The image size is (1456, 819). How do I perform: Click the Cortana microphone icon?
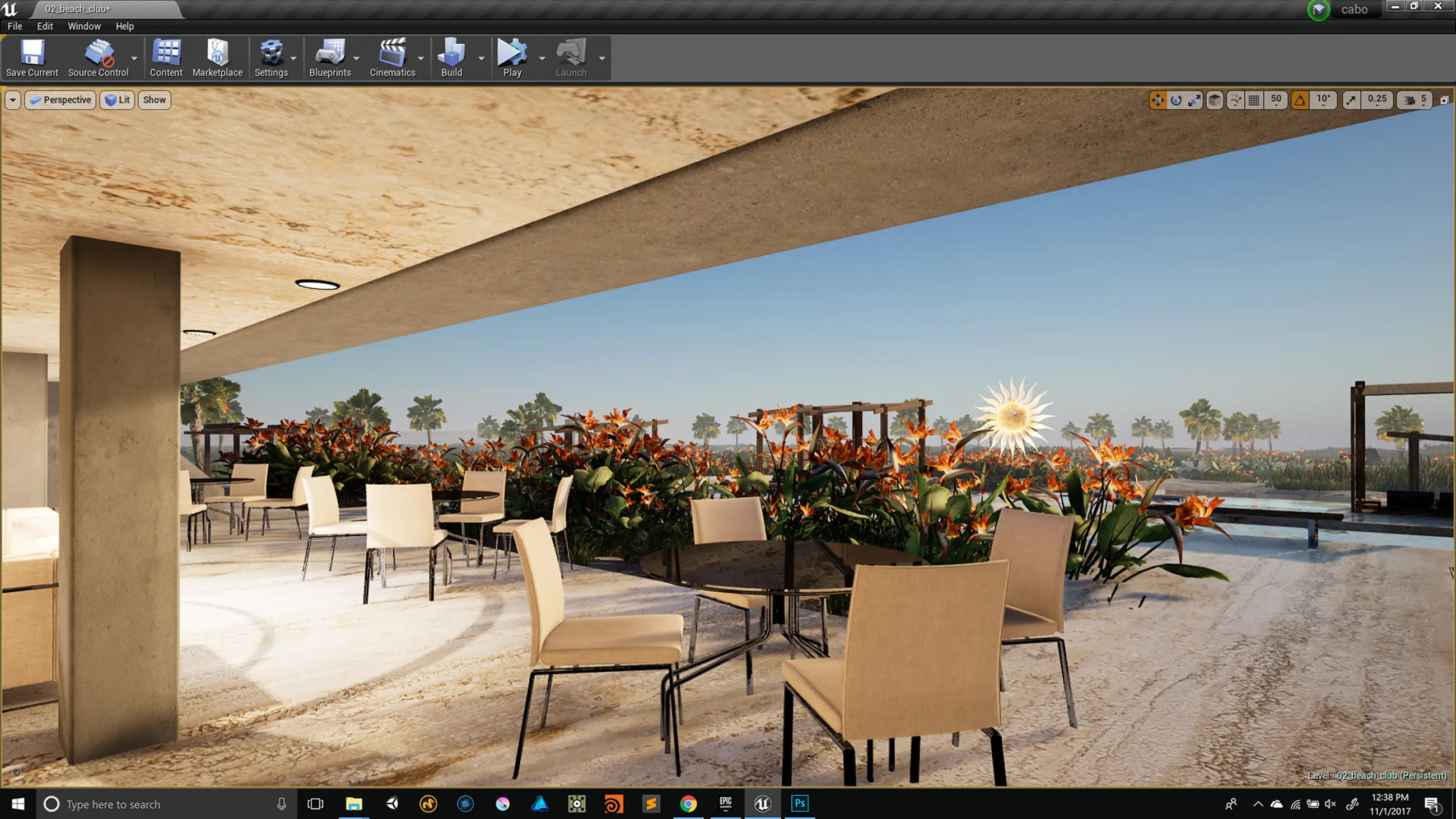click(x=282, y=804)
